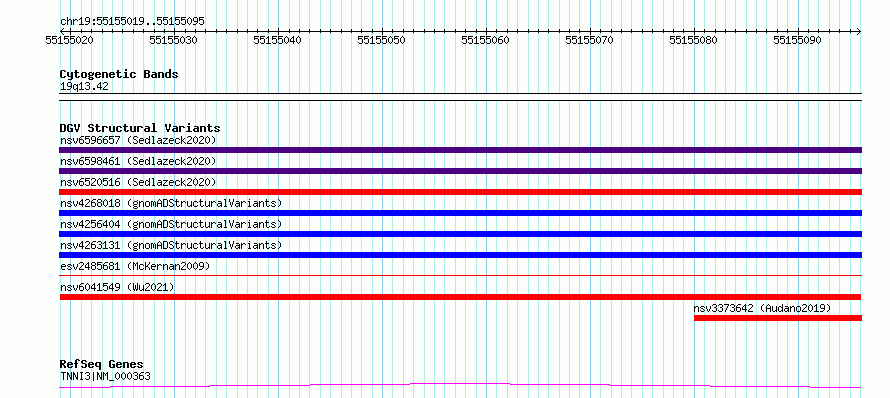This screenshot has width=890, height=398.
Task: Click ruler position 55155080
Action: pos(694,40)
